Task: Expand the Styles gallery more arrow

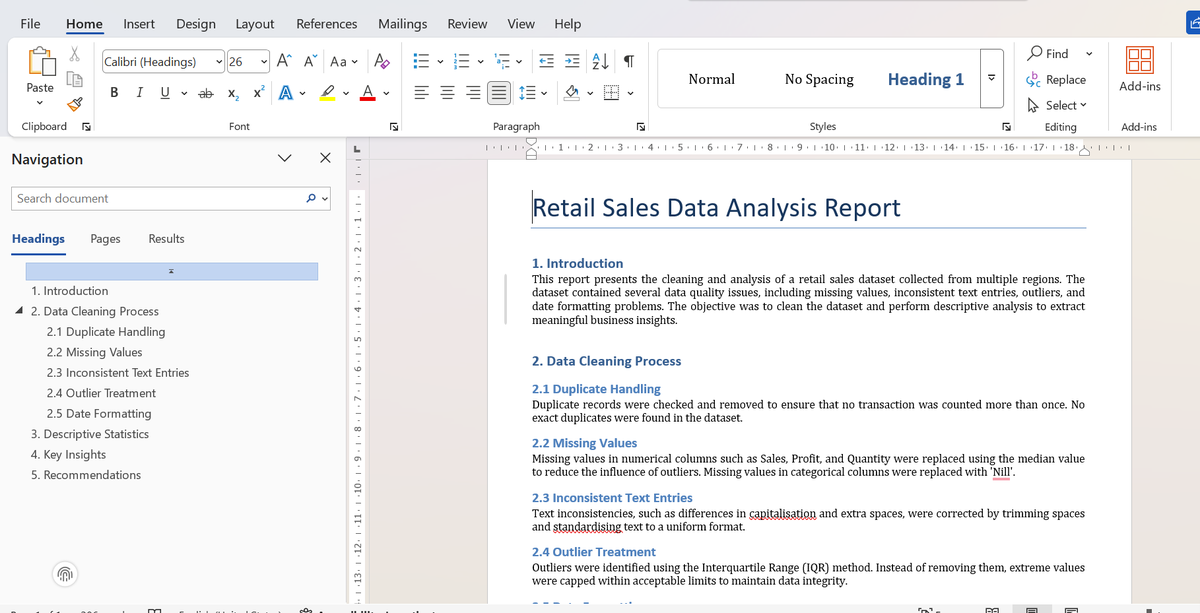Action: 991,77
